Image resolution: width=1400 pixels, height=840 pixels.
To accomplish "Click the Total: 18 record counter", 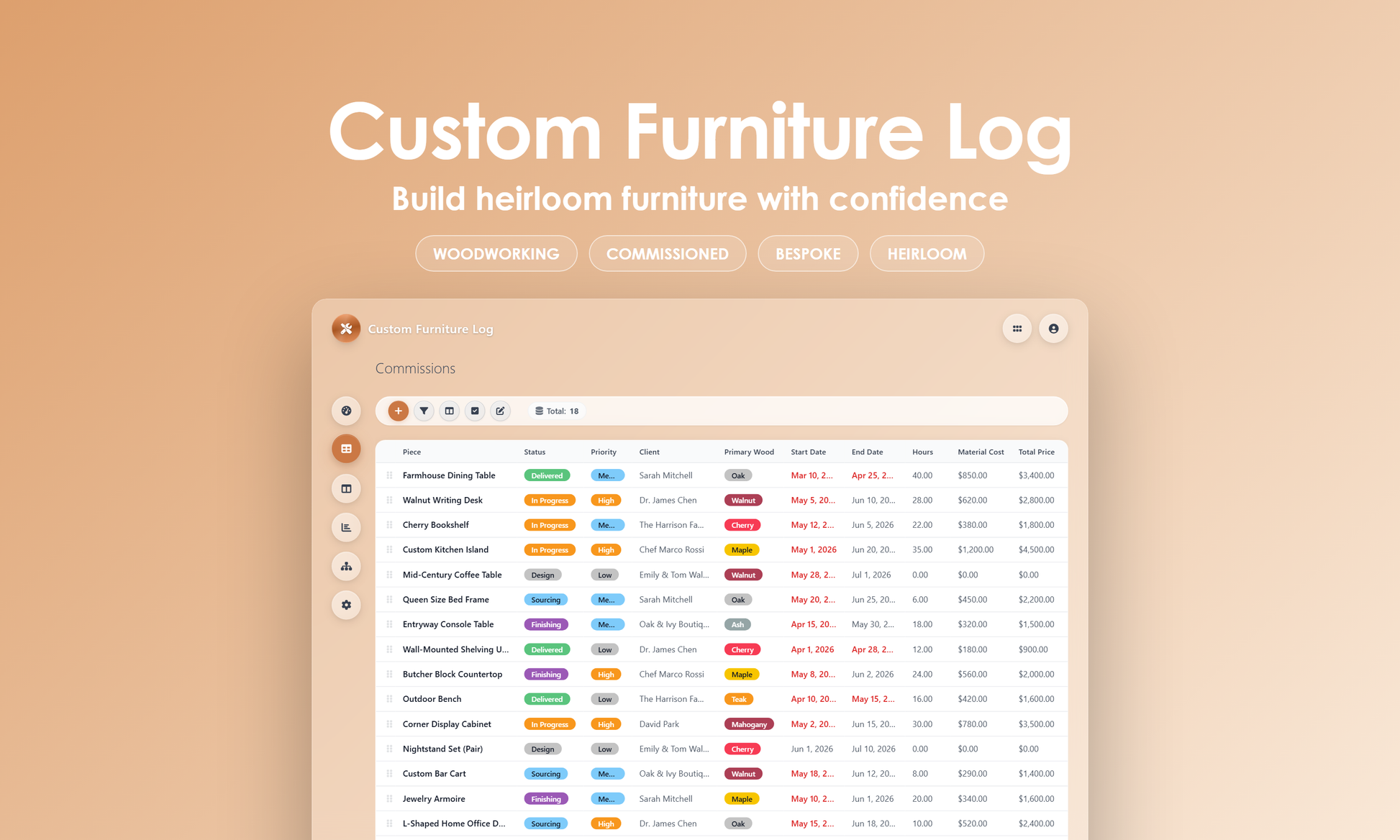I will 557,411.
